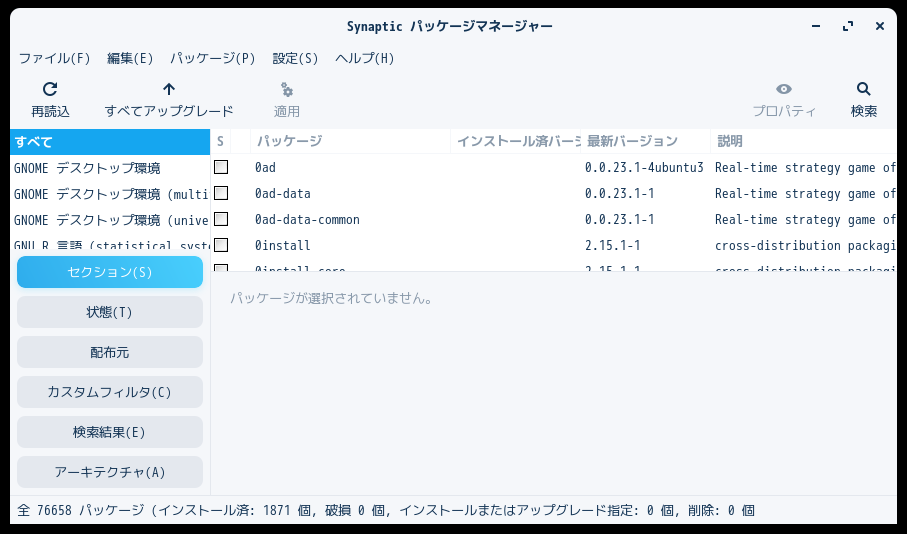
Task: Click the reload (再読込) toolbar icon
Action: click(50, 89)
